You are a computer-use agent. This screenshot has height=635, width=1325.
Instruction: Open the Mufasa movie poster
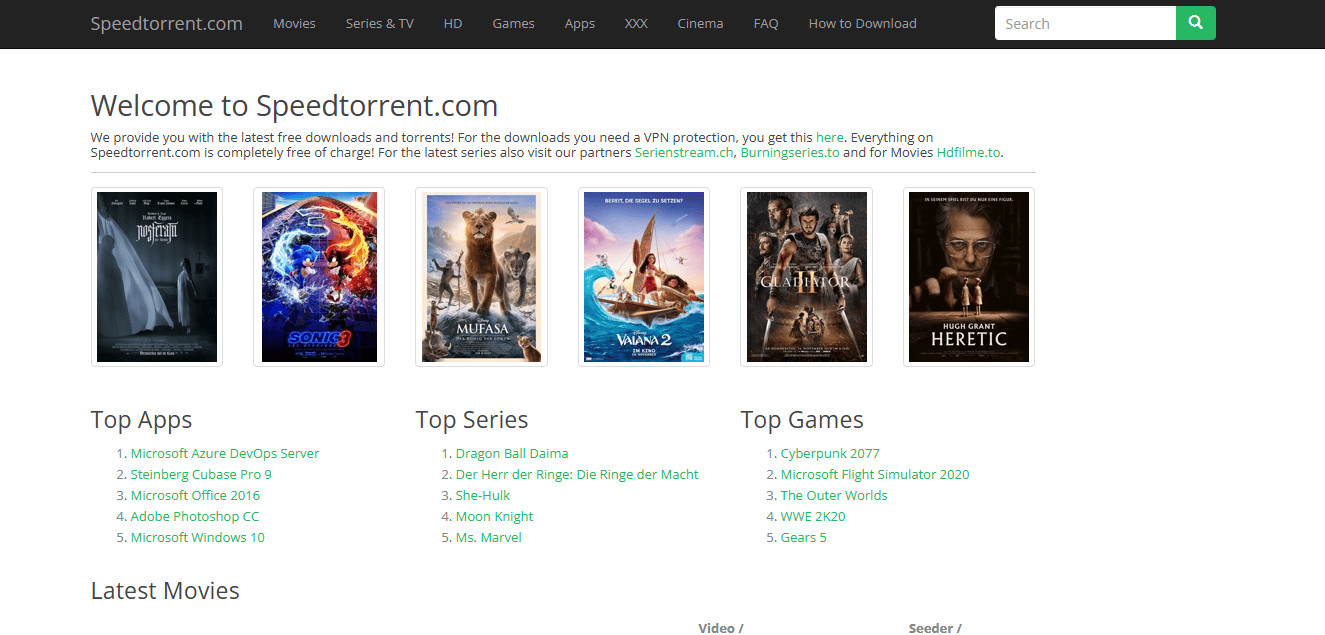481,276
